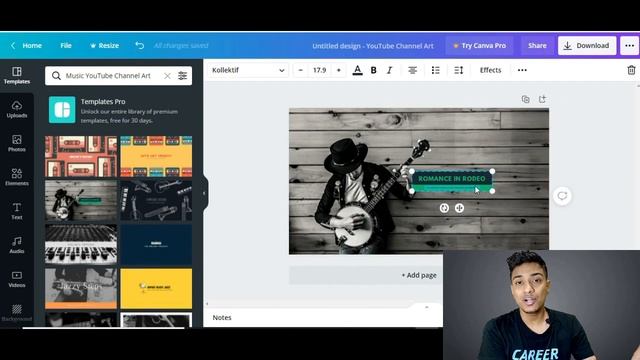Open the search filter options

click(x=182, y=76)
